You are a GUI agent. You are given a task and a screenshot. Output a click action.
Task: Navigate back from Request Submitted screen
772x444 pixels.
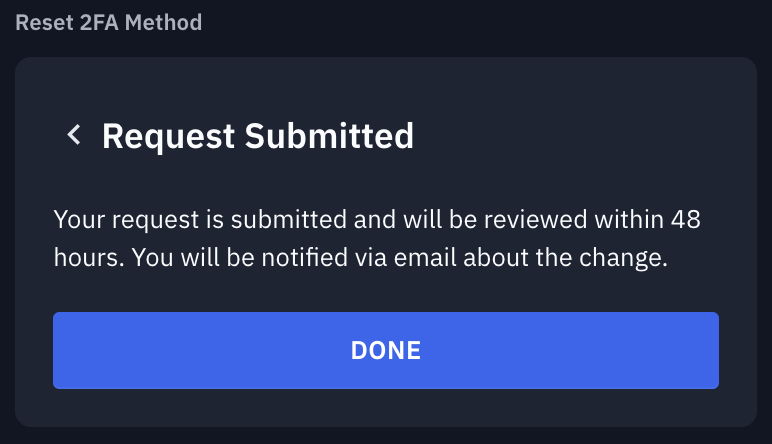[73, 135]
